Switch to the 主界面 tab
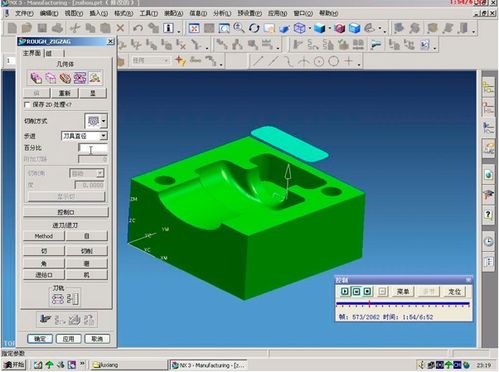This screenshot has height=372, width=499. pos(32,53)
